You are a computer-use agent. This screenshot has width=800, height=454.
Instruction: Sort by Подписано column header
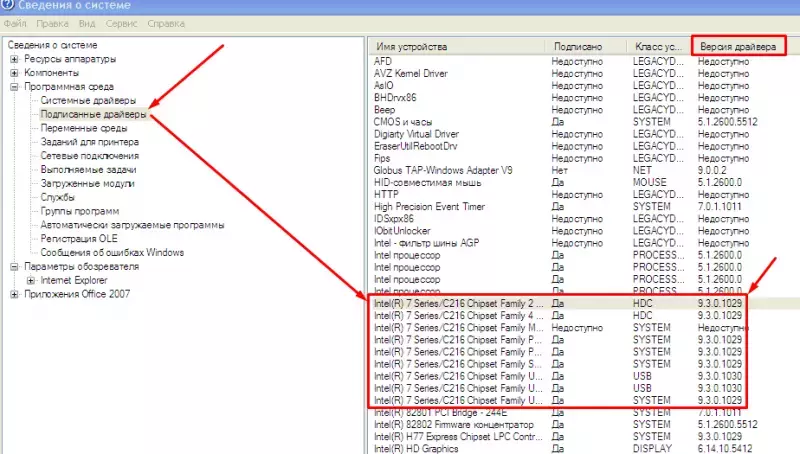[x=586, y=46]
